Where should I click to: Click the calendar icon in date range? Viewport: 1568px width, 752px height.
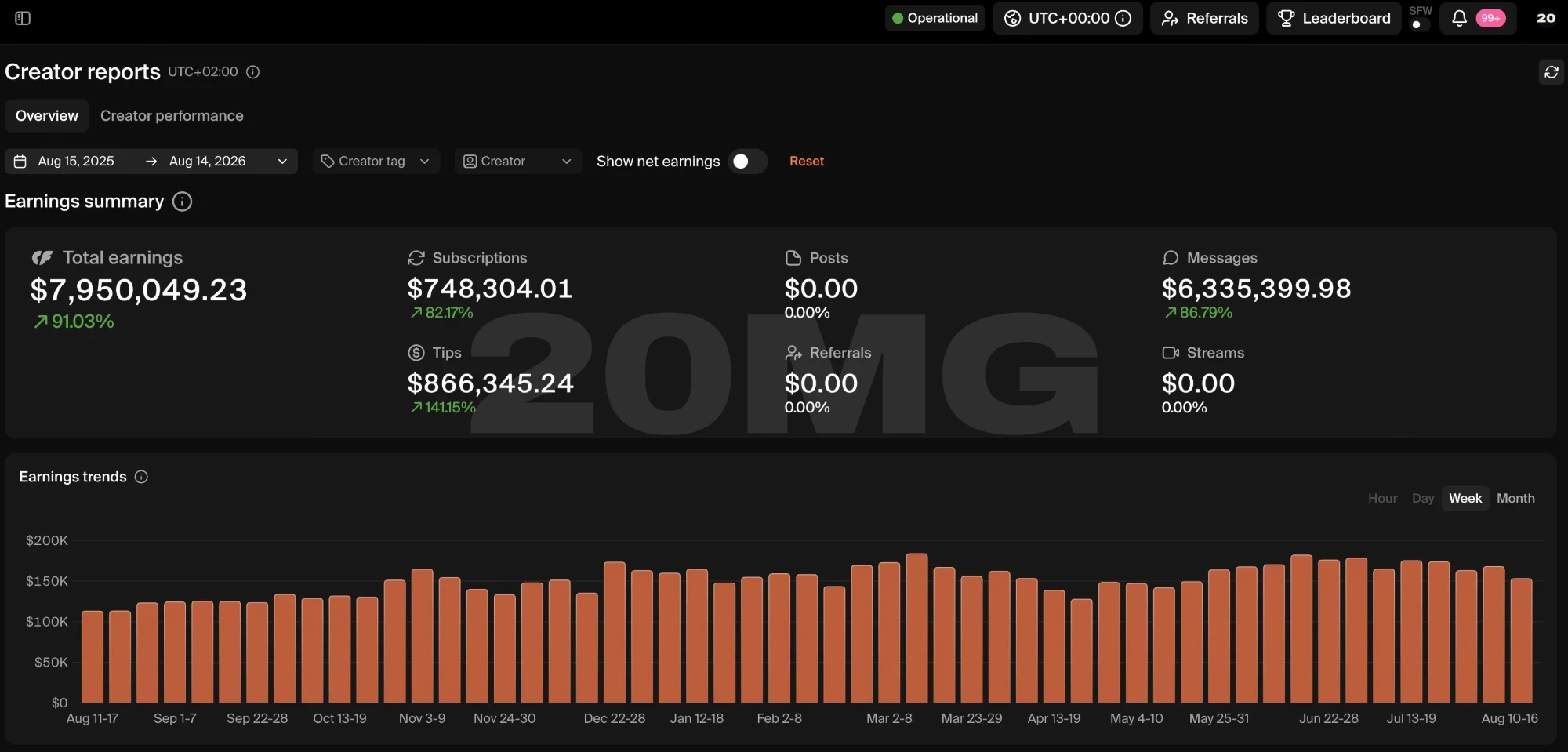point(20,162)
